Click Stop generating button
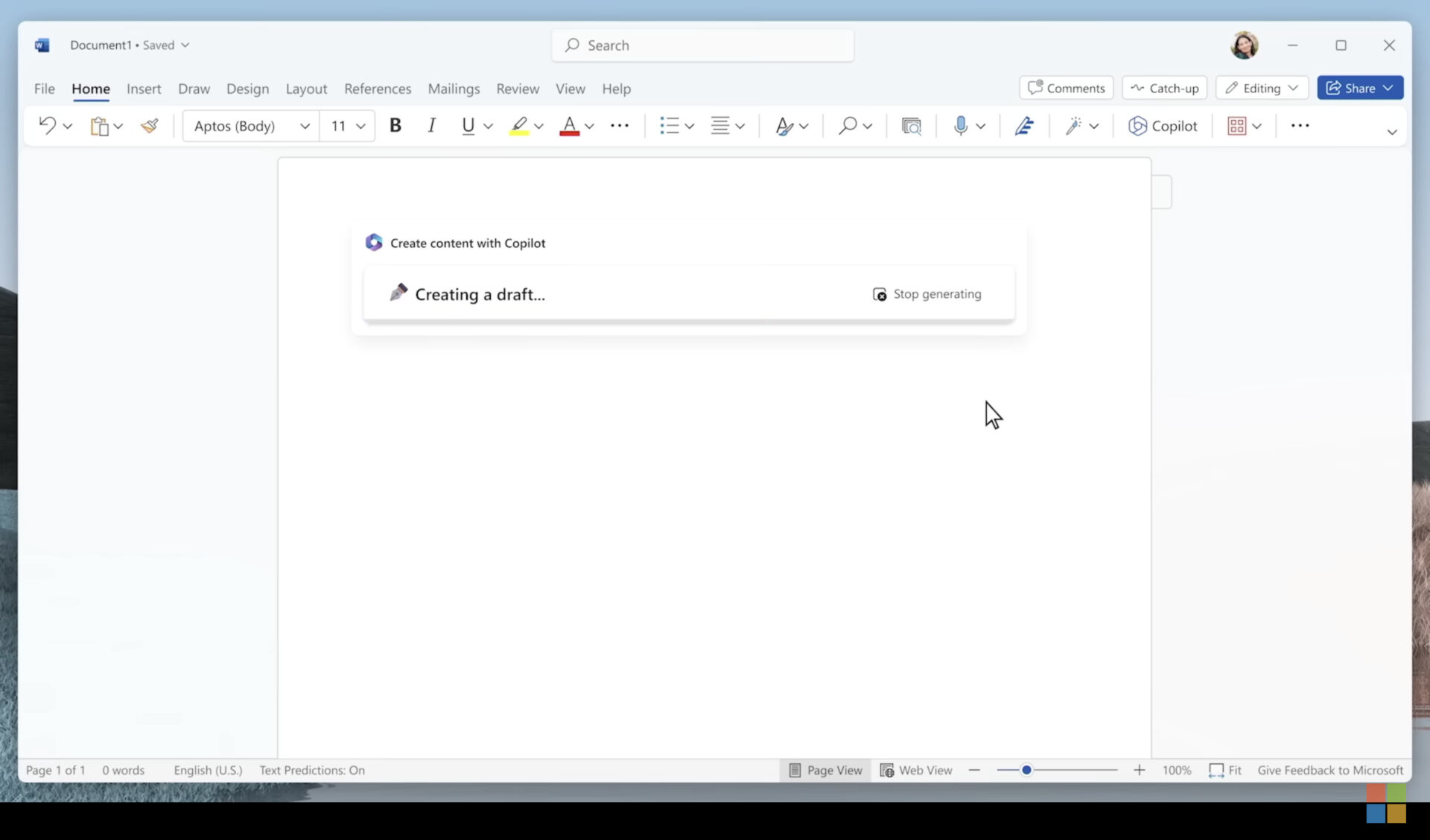Screen dimensions: 1430x840 click(x=927, y=294)
